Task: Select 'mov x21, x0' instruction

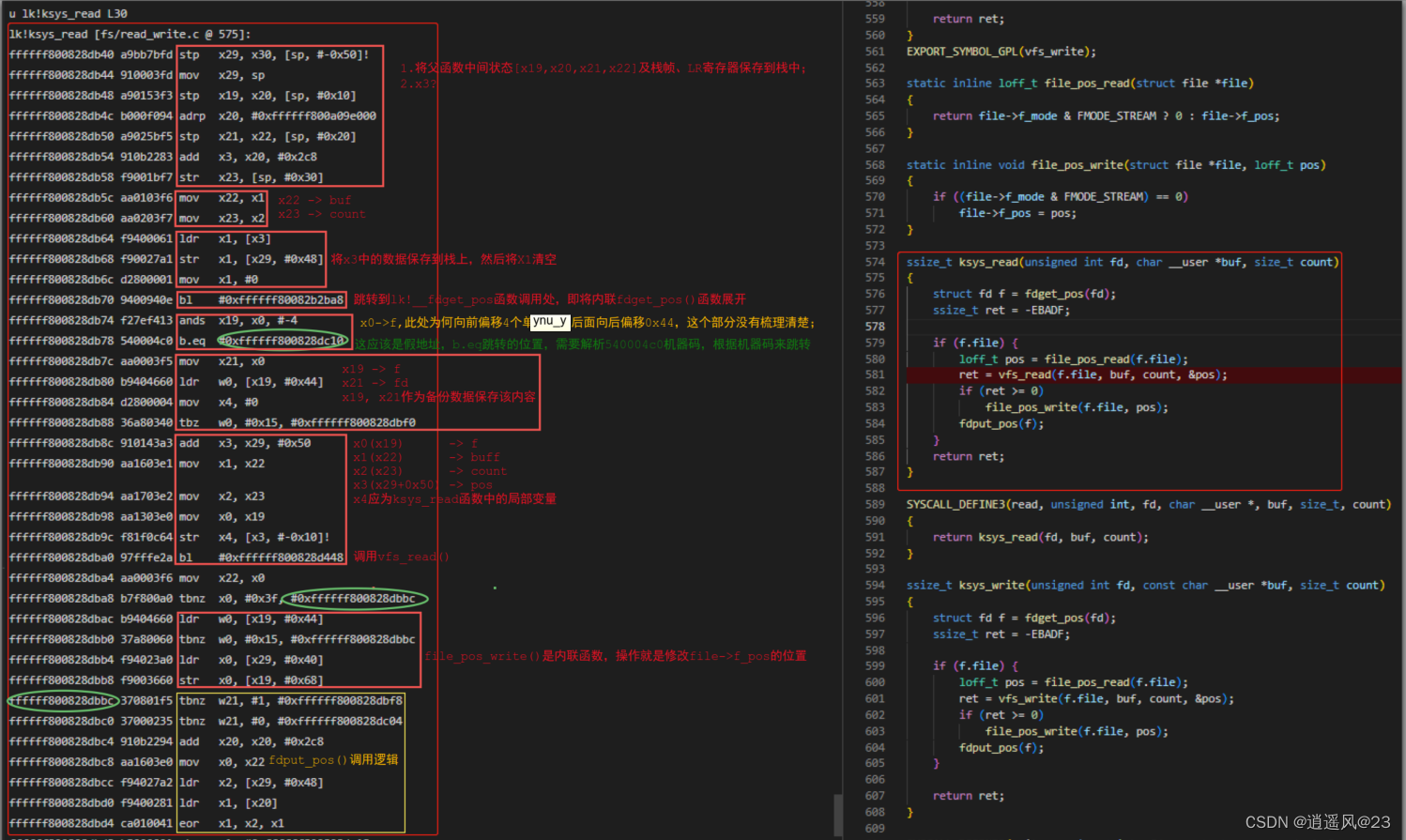Action: (222, 361)
